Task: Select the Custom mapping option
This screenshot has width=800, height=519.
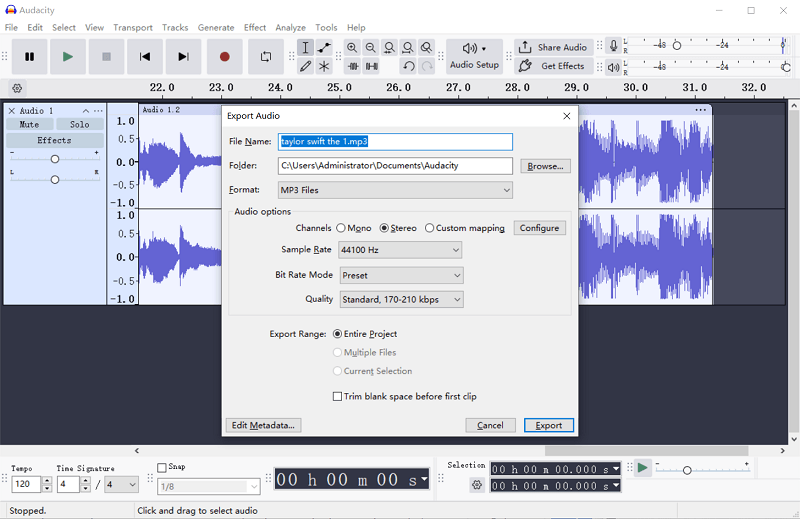Action: pyautogui.click(x=465, y=228)
